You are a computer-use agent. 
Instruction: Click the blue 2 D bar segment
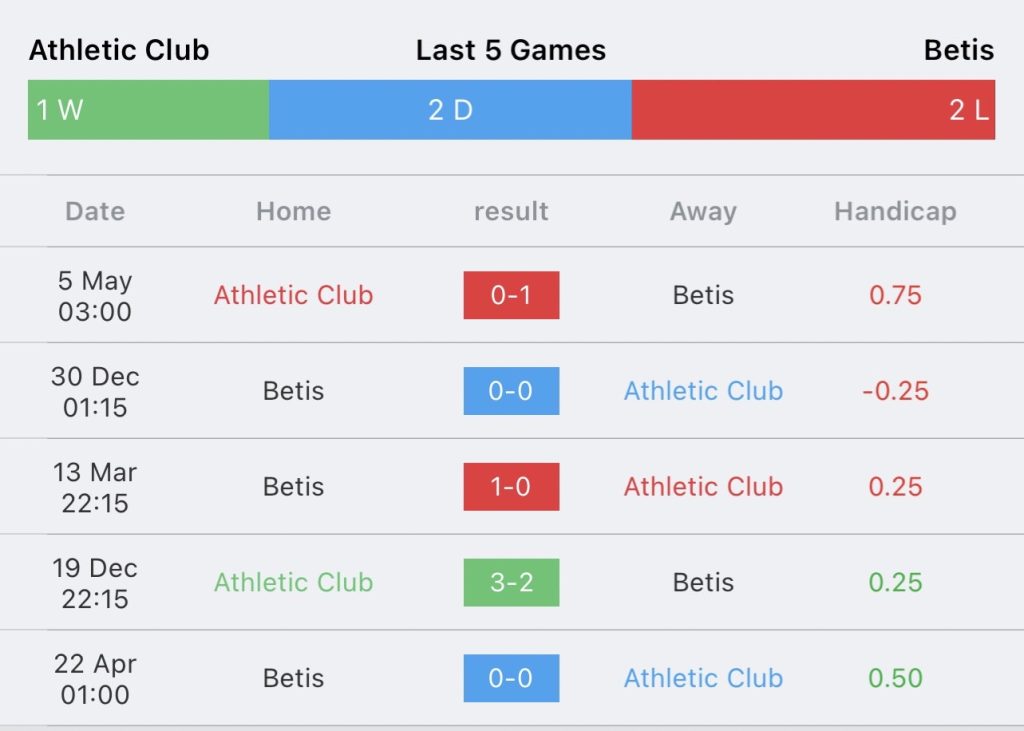(450, 110)
